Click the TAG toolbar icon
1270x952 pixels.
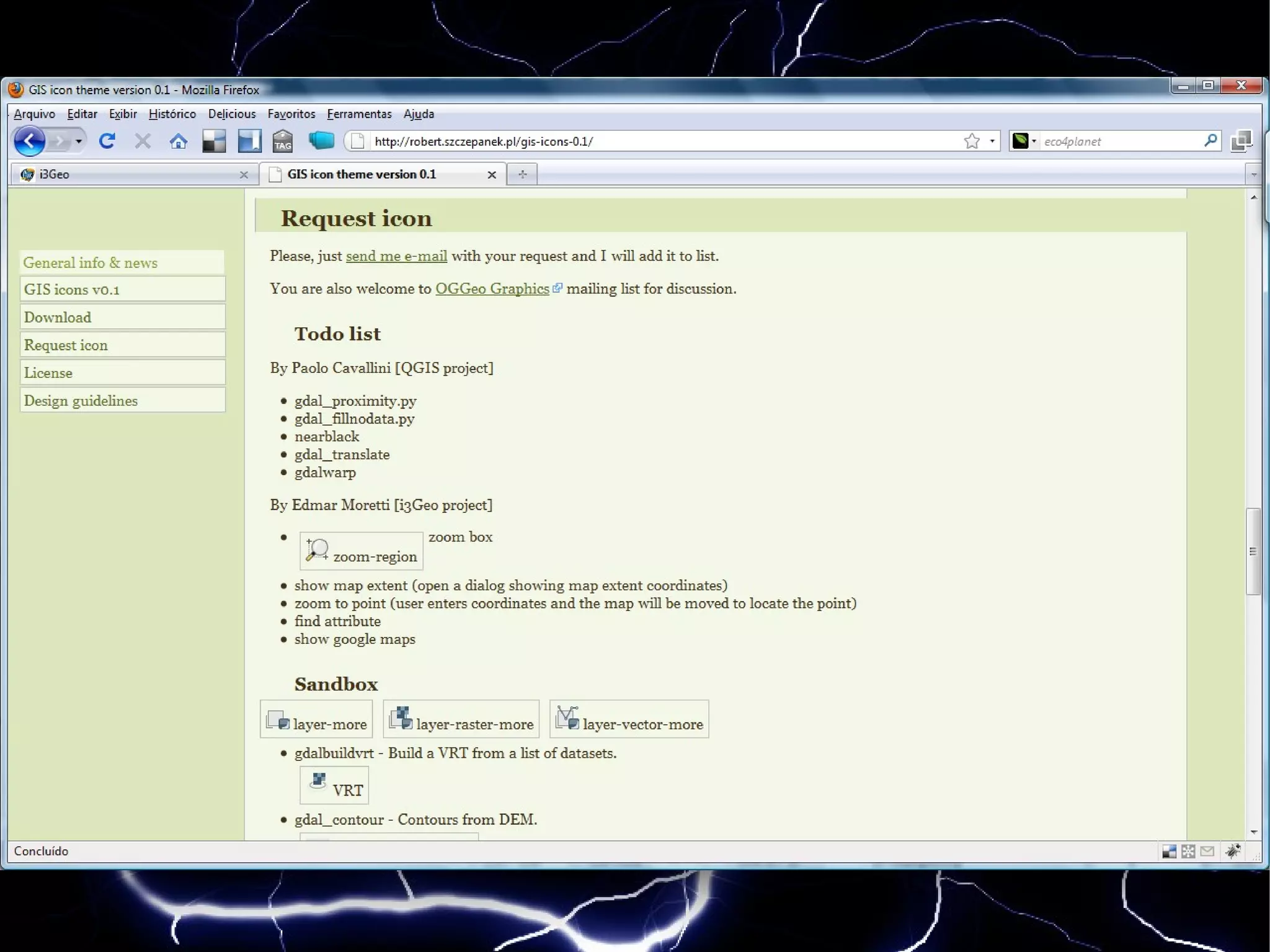(x=283, y=141)
